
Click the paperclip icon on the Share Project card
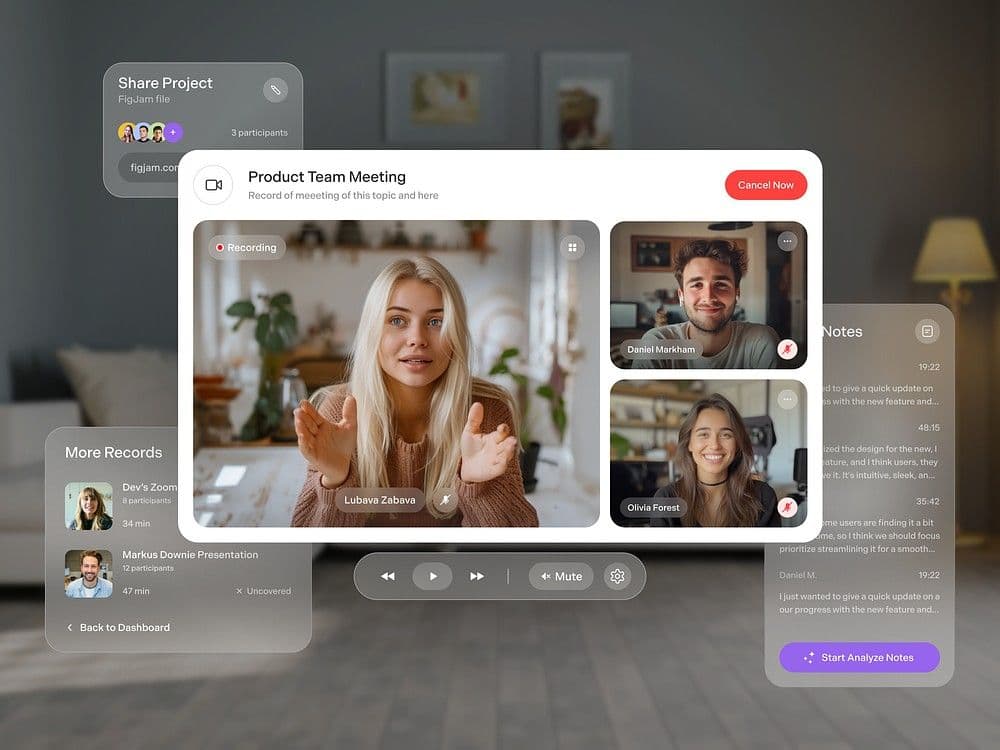[x=276, y=89]
